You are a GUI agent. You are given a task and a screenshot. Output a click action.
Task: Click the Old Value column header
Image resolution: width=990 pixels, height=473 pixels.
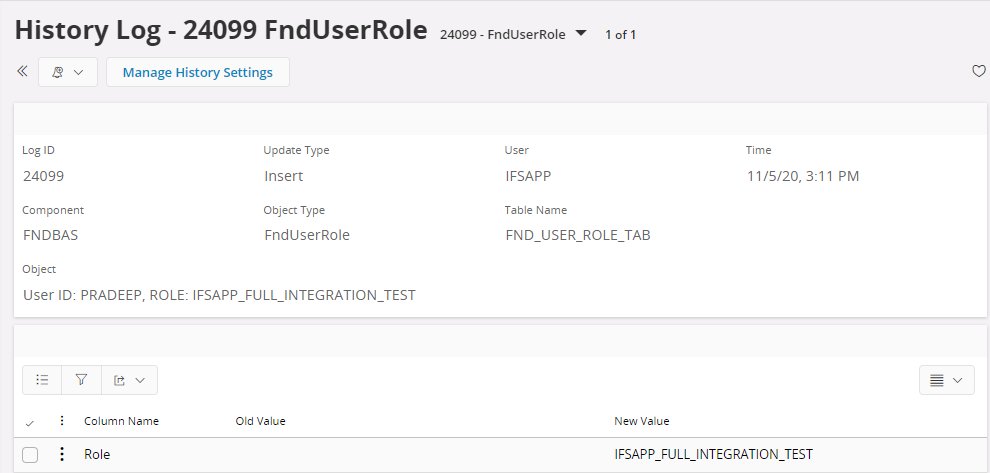click(x=260, y=421)
